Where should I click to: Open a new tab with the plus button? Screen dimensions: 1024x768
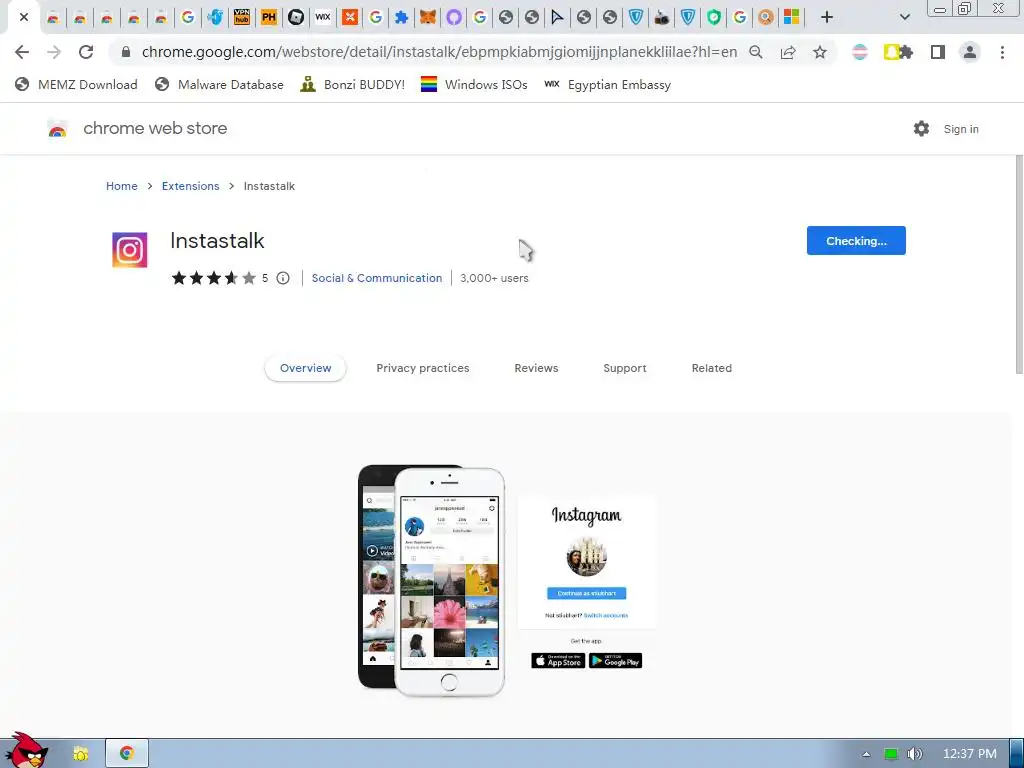(x=827, y=18)
